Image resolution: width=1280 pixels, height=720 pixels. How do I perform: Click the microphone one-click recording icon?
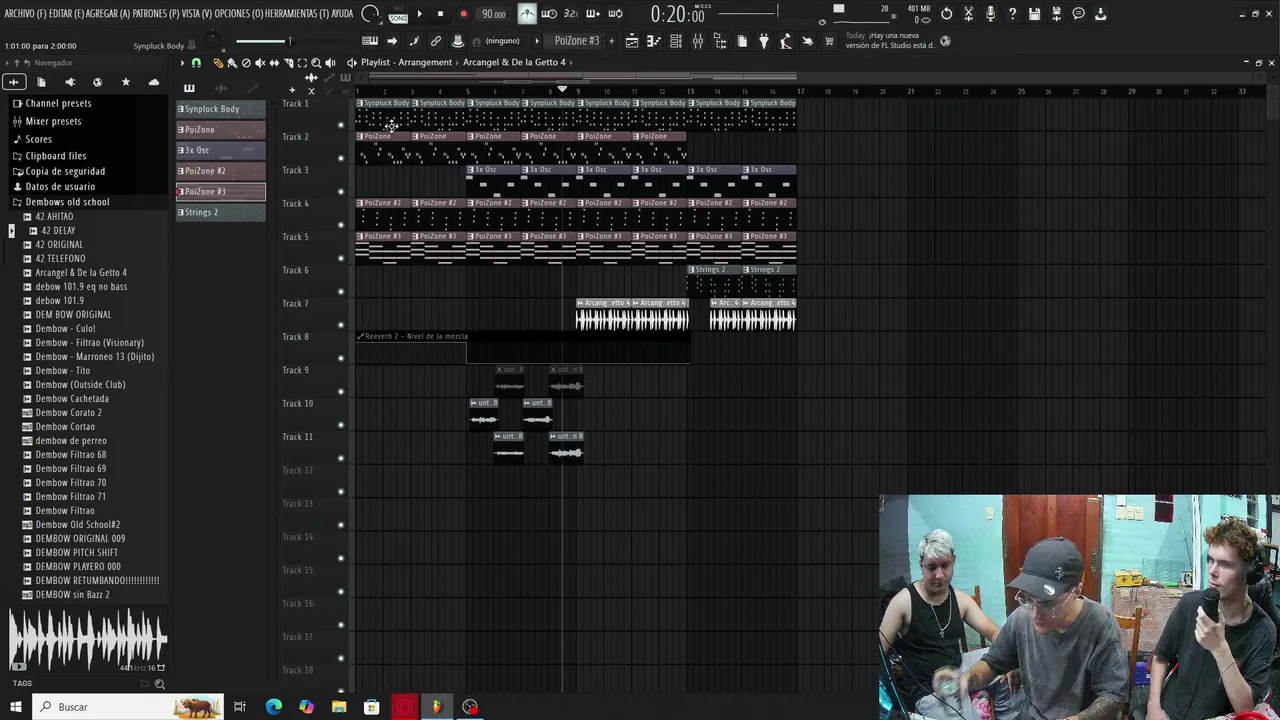coord(991,14)
